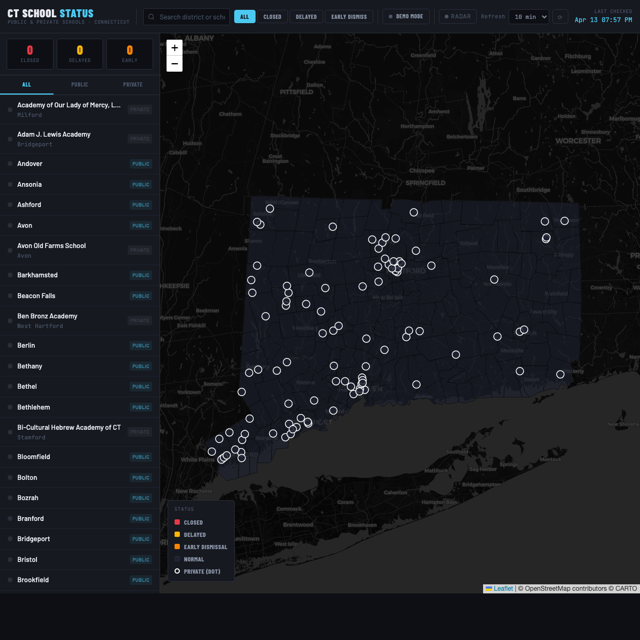This screenshot has width=640, height=640.
Task: Click the Normal legend swatch
Action: 177,559
